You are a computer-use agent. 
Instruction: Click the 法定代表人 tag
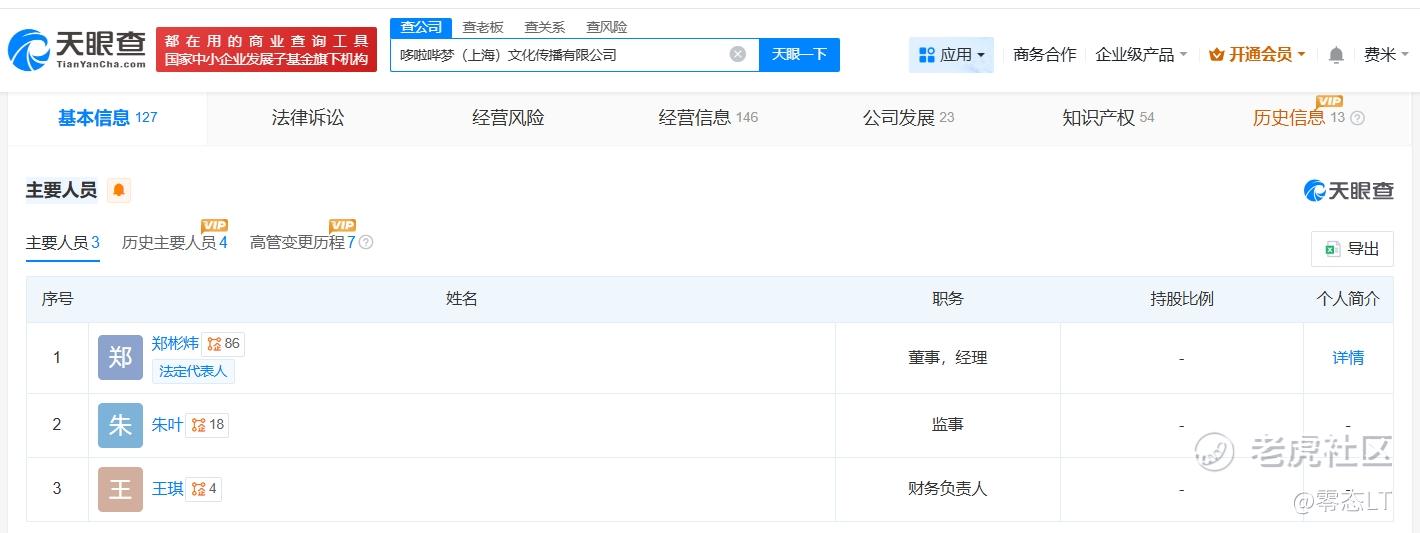click(x=193, y=371)
